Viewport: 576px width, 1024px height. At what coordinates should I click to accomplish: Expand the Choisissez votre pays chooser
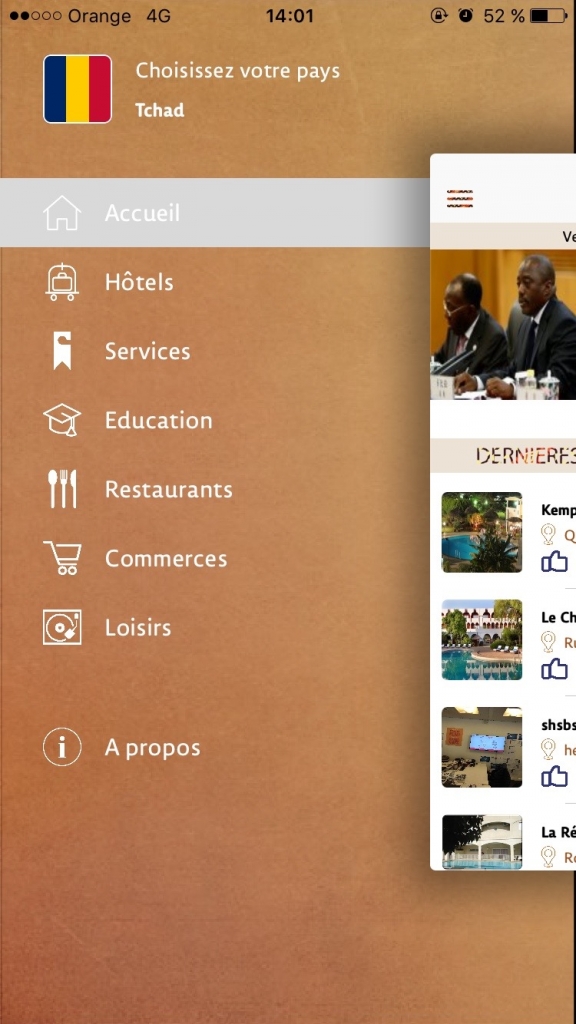pyautogui.click(x=238, y=71)
